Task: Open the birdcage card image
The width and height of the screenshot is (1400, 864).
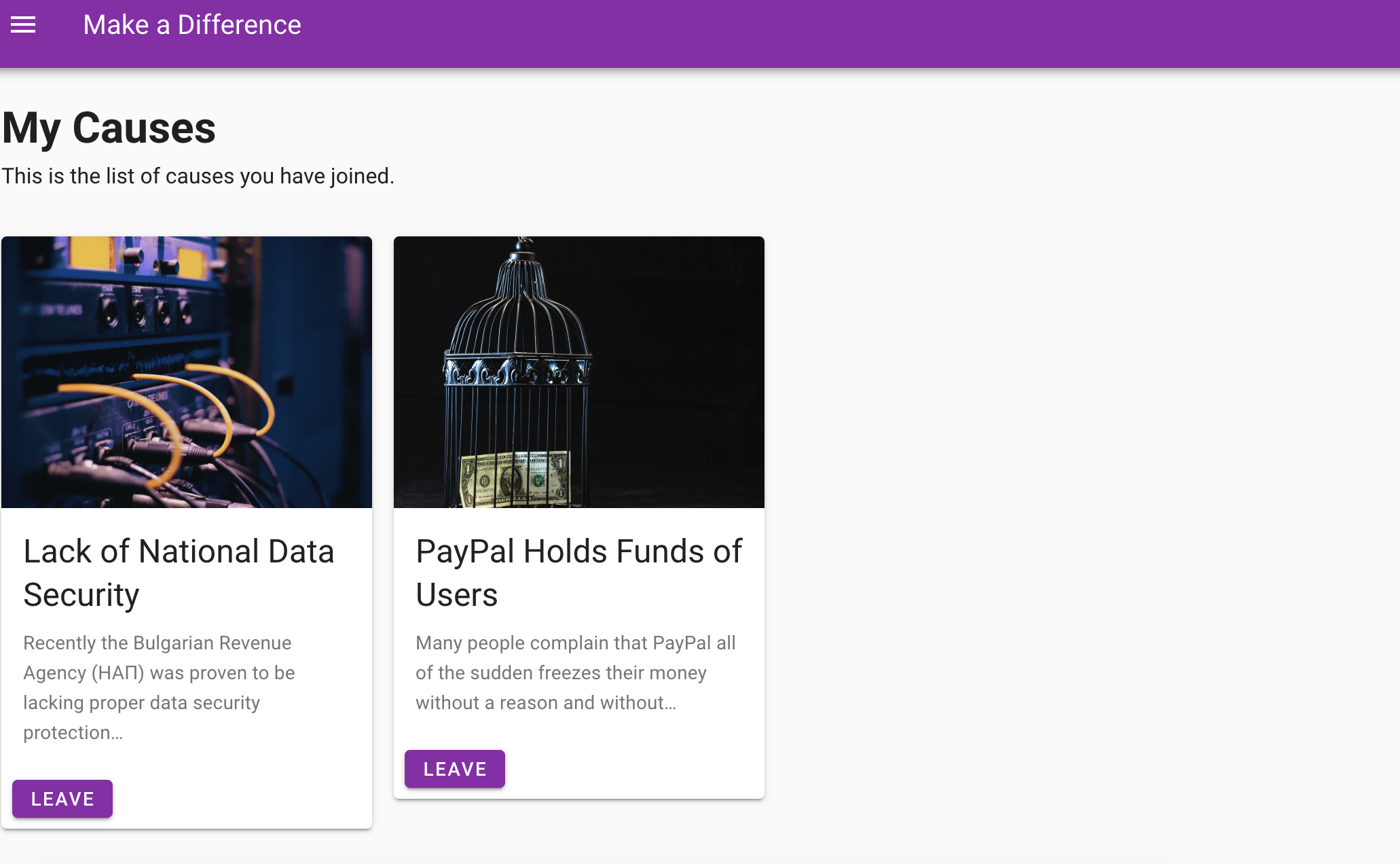Action: [579, 372]
